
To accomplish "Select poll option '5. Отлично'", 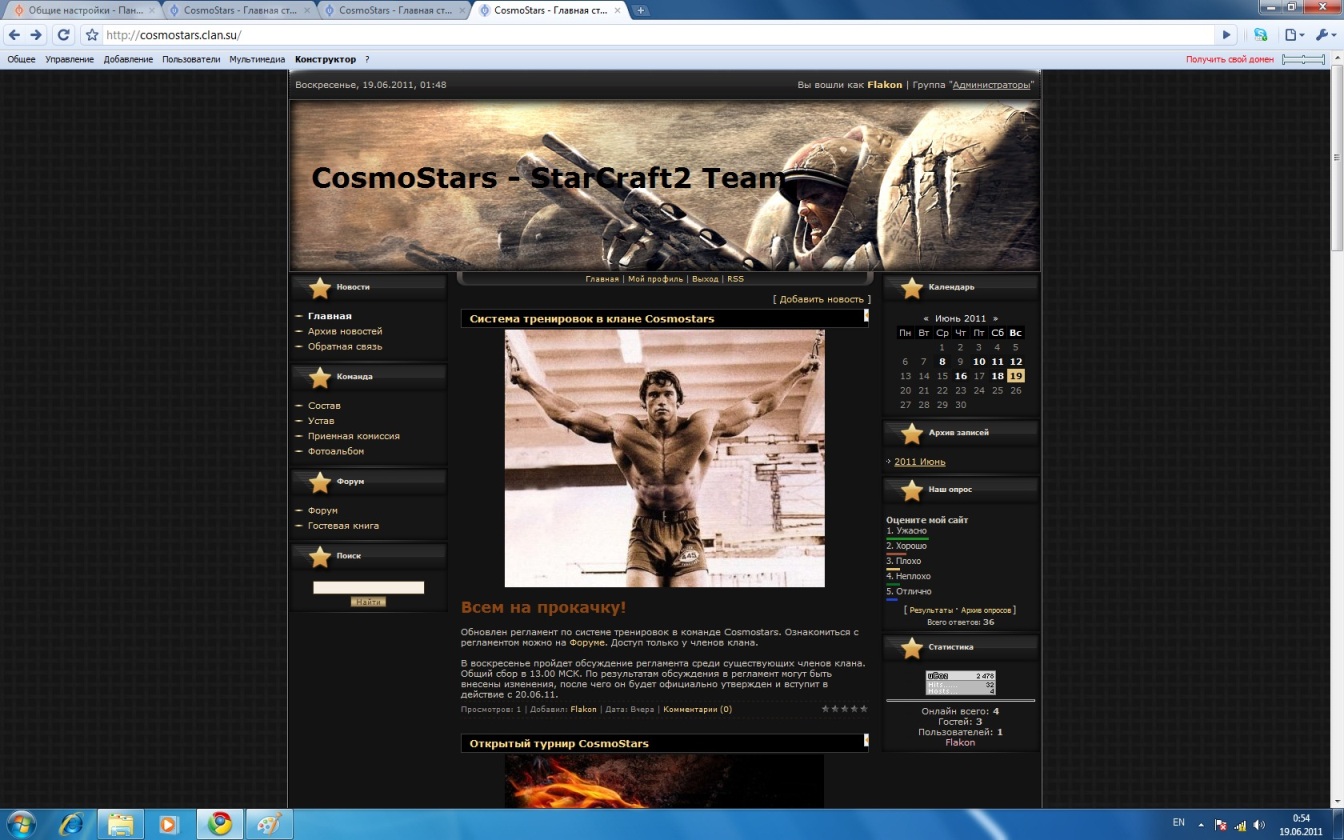I will pos(908,591).
